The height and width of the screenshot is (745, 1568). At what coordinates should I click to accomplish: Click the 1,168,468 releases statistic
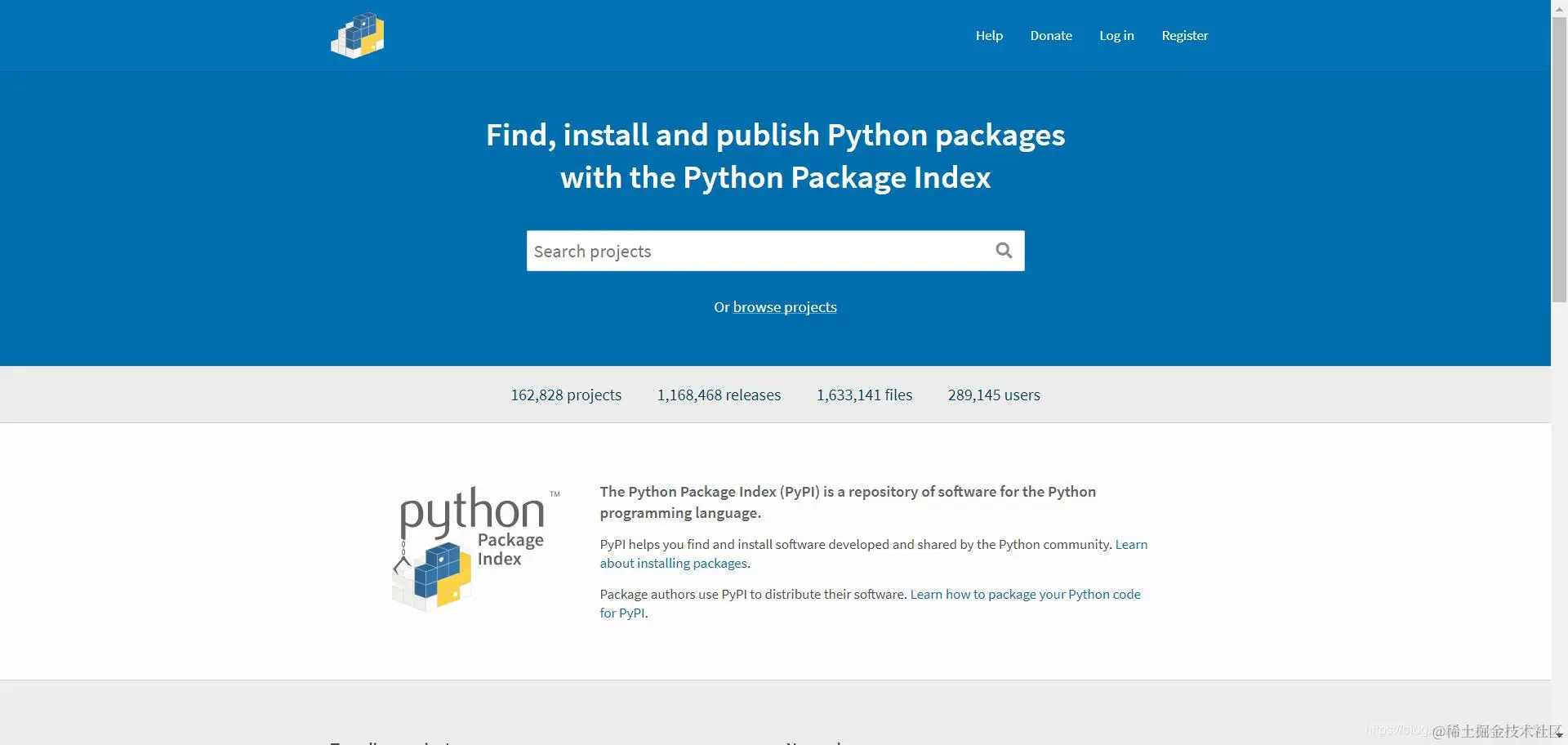[x=719, y=395]
